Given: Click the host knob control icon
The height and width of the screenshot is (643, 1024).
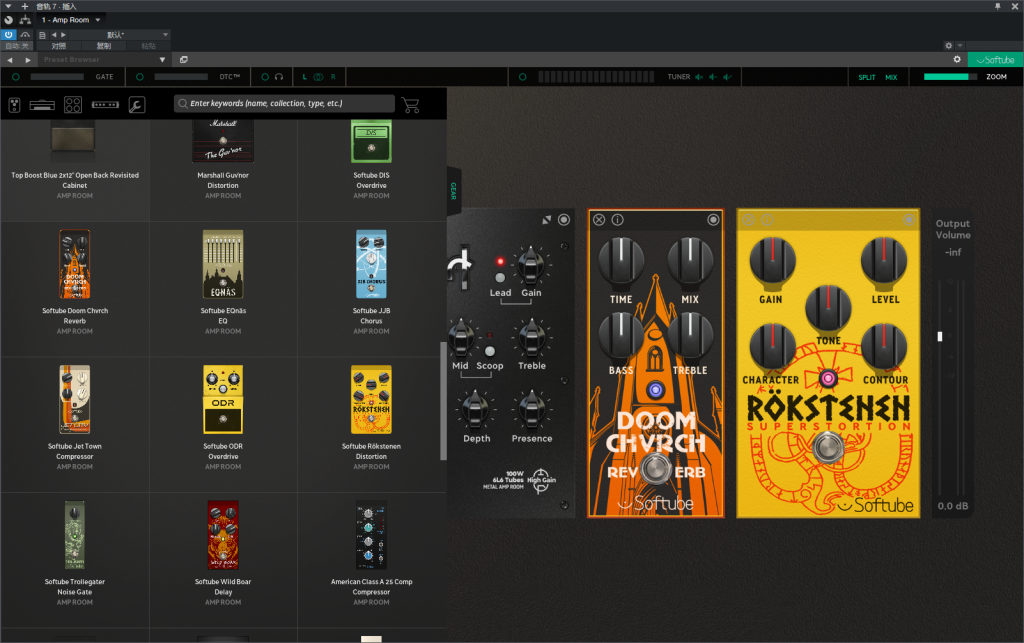Looking at the screenshot, I should 8,20.
